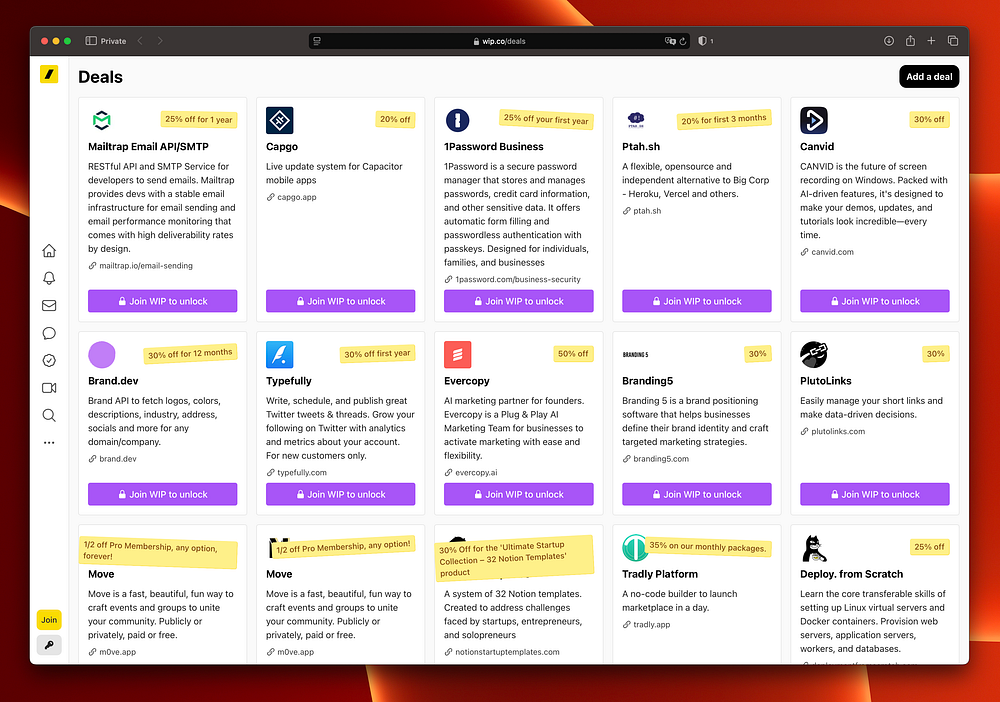Click the yellow Join button in sidebar
Screen dimensions: 1000x702
[x=49, y=620]
